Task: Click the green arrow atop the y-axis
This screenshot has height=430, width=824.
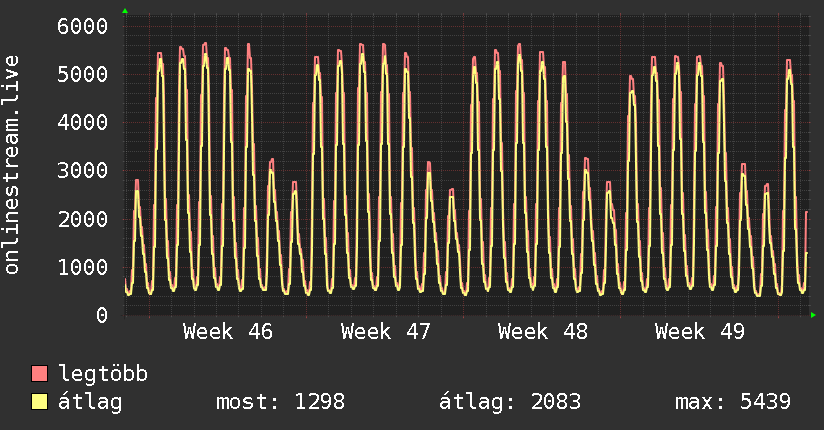Action: (125, 11)
